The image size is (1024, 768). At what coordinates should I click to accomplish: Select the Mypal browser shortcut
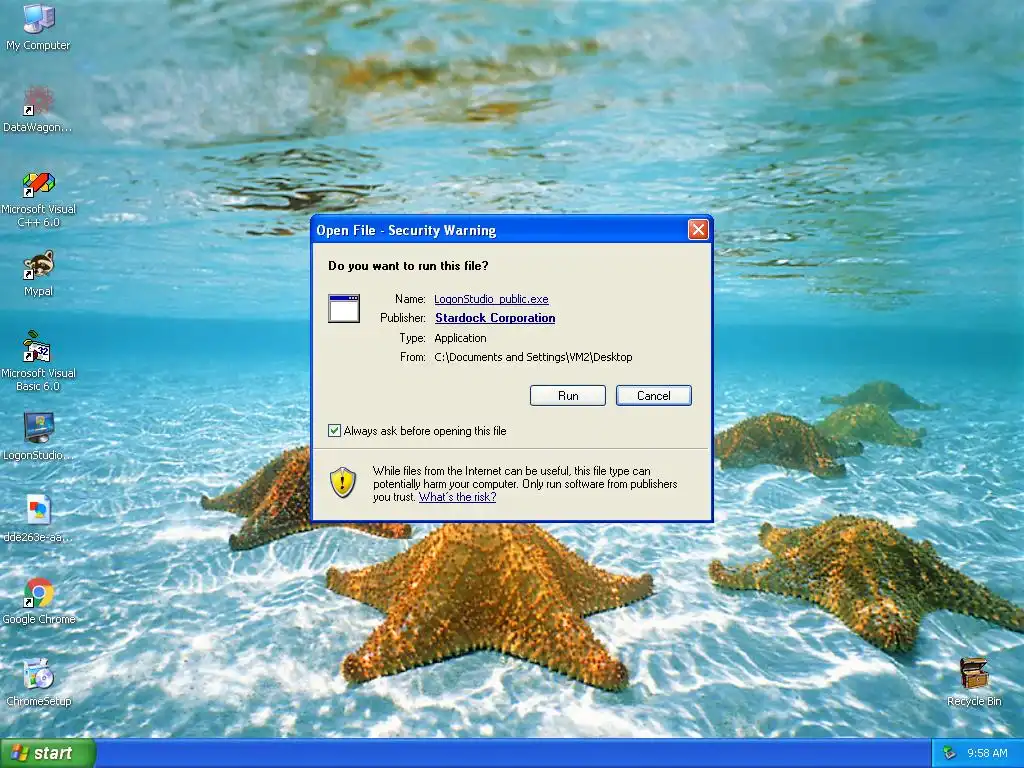(38, 274)
